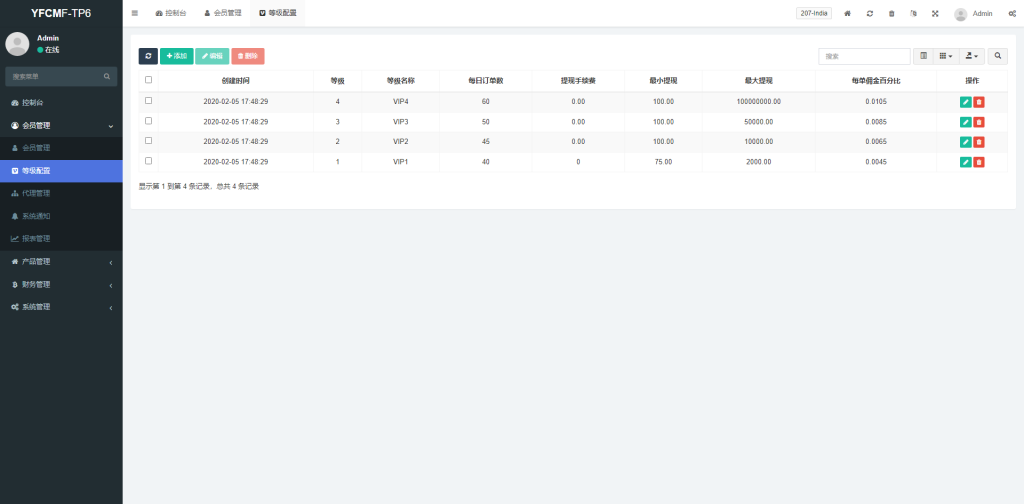Tick the checkbox for the VIP1 row
Viewport: 1024px width, 504px height.
pos(149,161)
